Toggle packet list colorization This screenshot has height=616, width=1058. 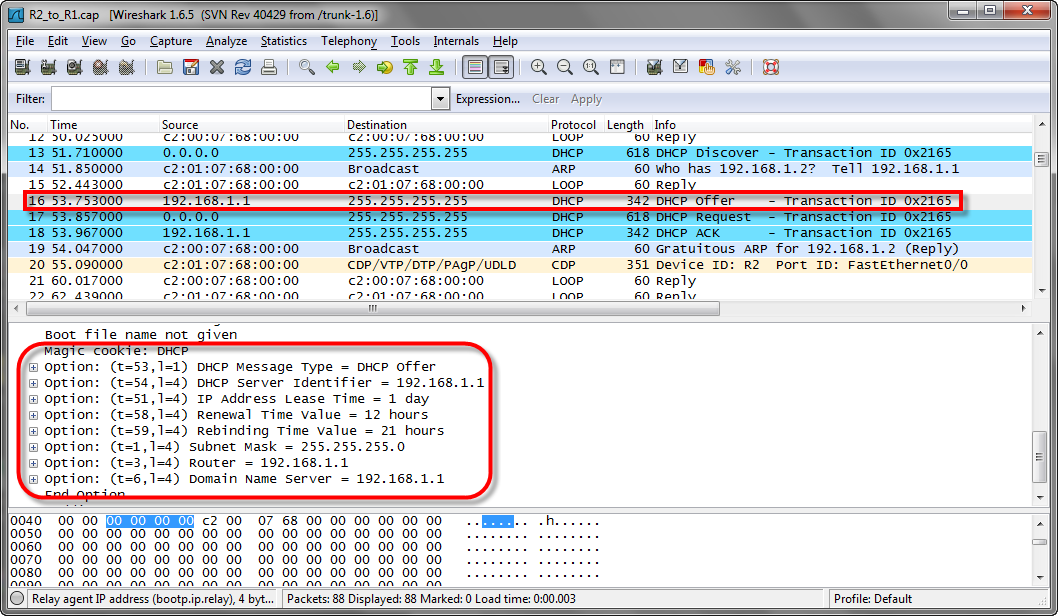(x=475, y=67)
